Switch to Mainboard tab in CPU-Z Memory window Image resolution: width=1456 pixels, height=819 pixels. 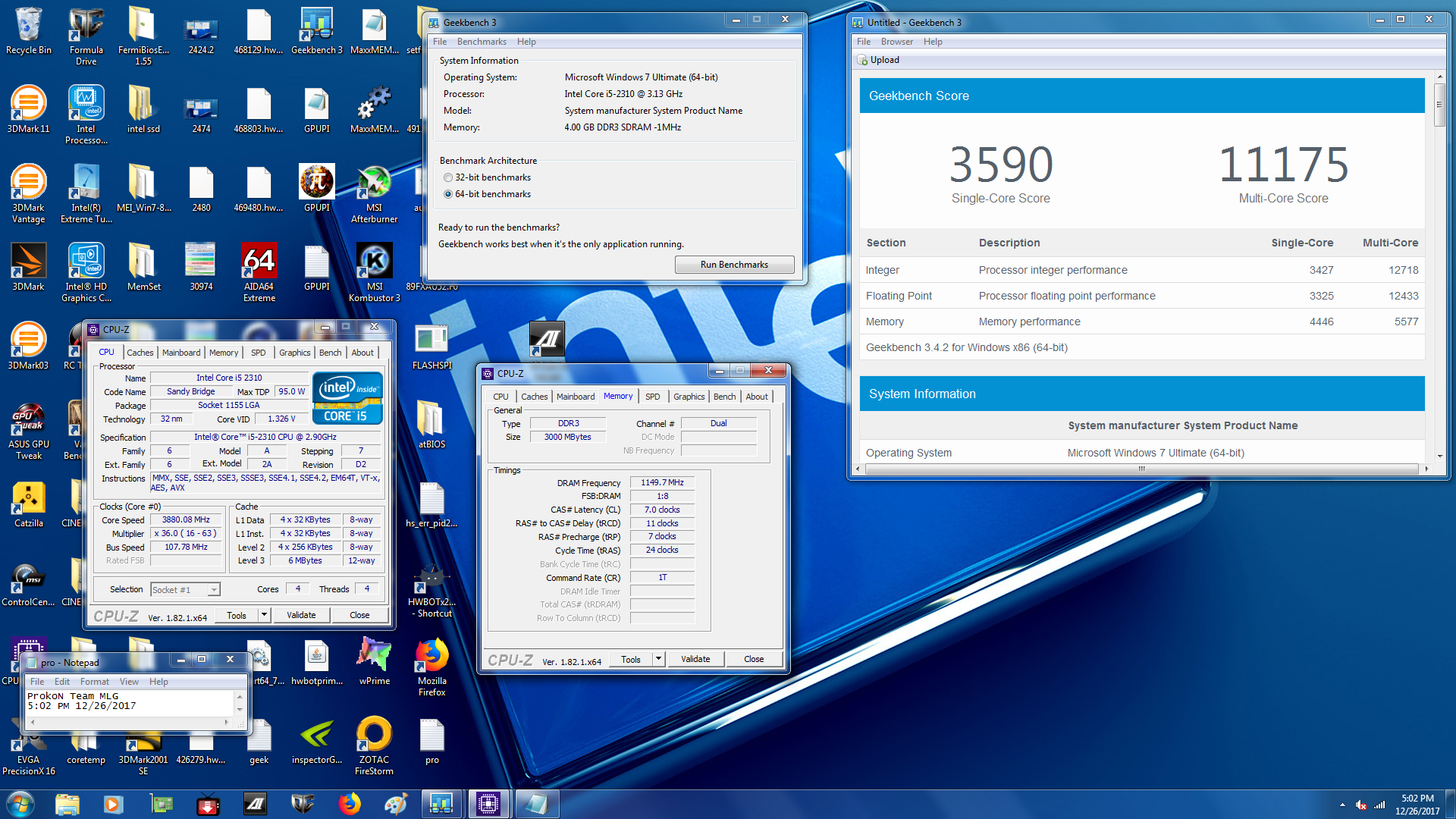576,397
